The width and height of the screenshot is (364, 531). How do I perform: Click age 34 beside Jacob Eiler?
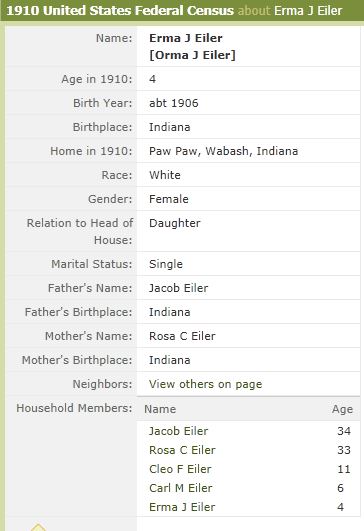tap(344, 431)
